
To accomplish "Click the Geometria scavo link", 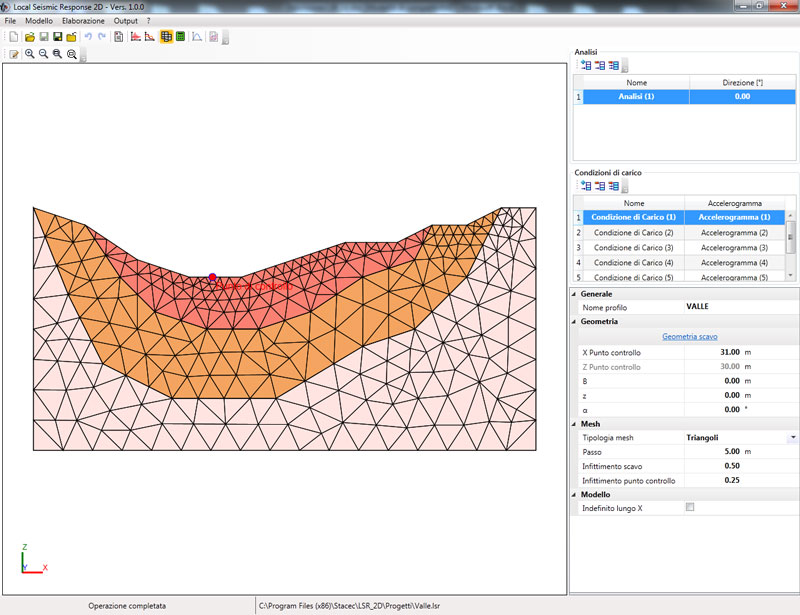I will (689, 336).
